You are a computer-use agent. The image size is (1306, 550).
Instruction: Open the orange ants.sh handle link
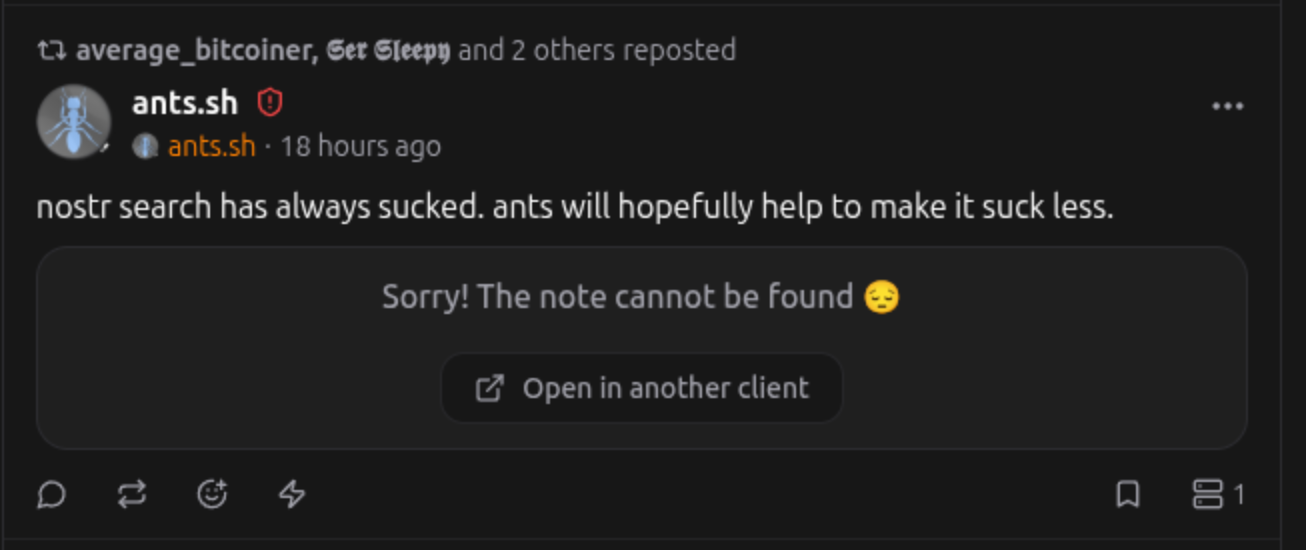click(x=211, y=146)
